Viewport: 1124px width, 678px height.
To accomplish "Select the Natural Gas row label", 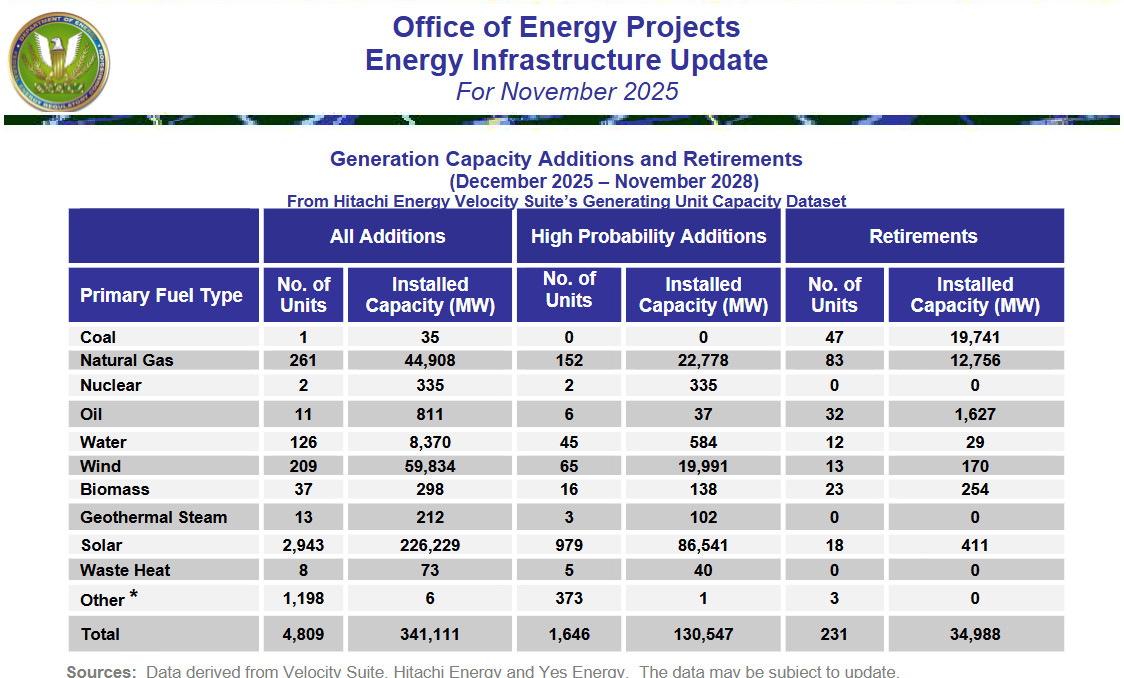I will (126, 360).
